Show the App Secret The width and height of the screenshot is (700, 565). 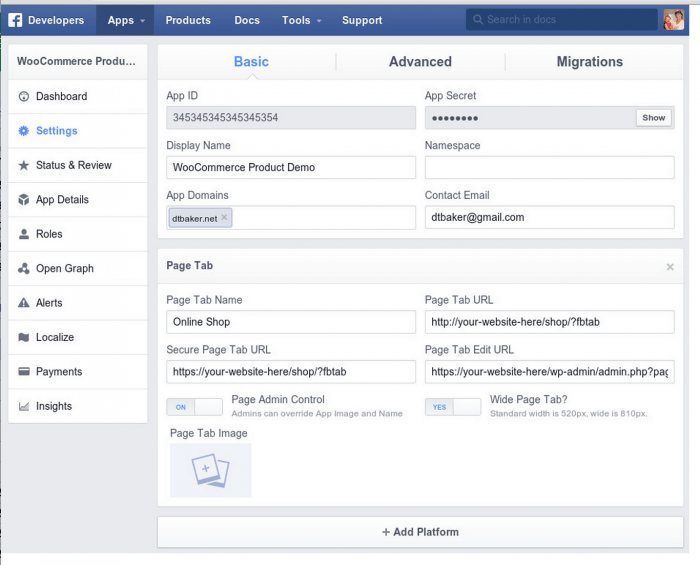(654, 118)
